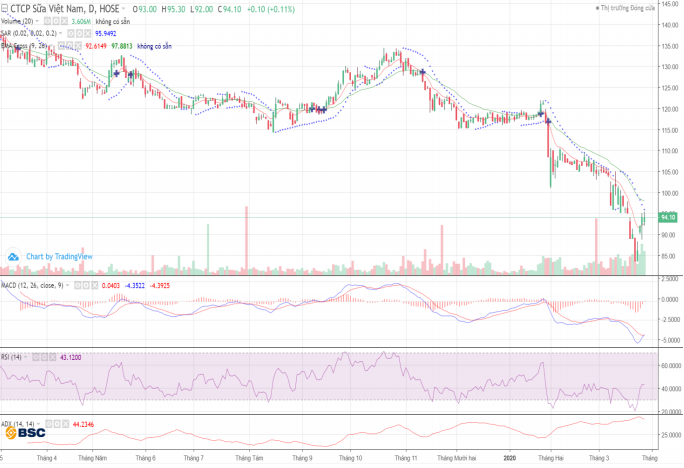
Task: Open the RSI (14) dropdown arrow
Action: 26,357
